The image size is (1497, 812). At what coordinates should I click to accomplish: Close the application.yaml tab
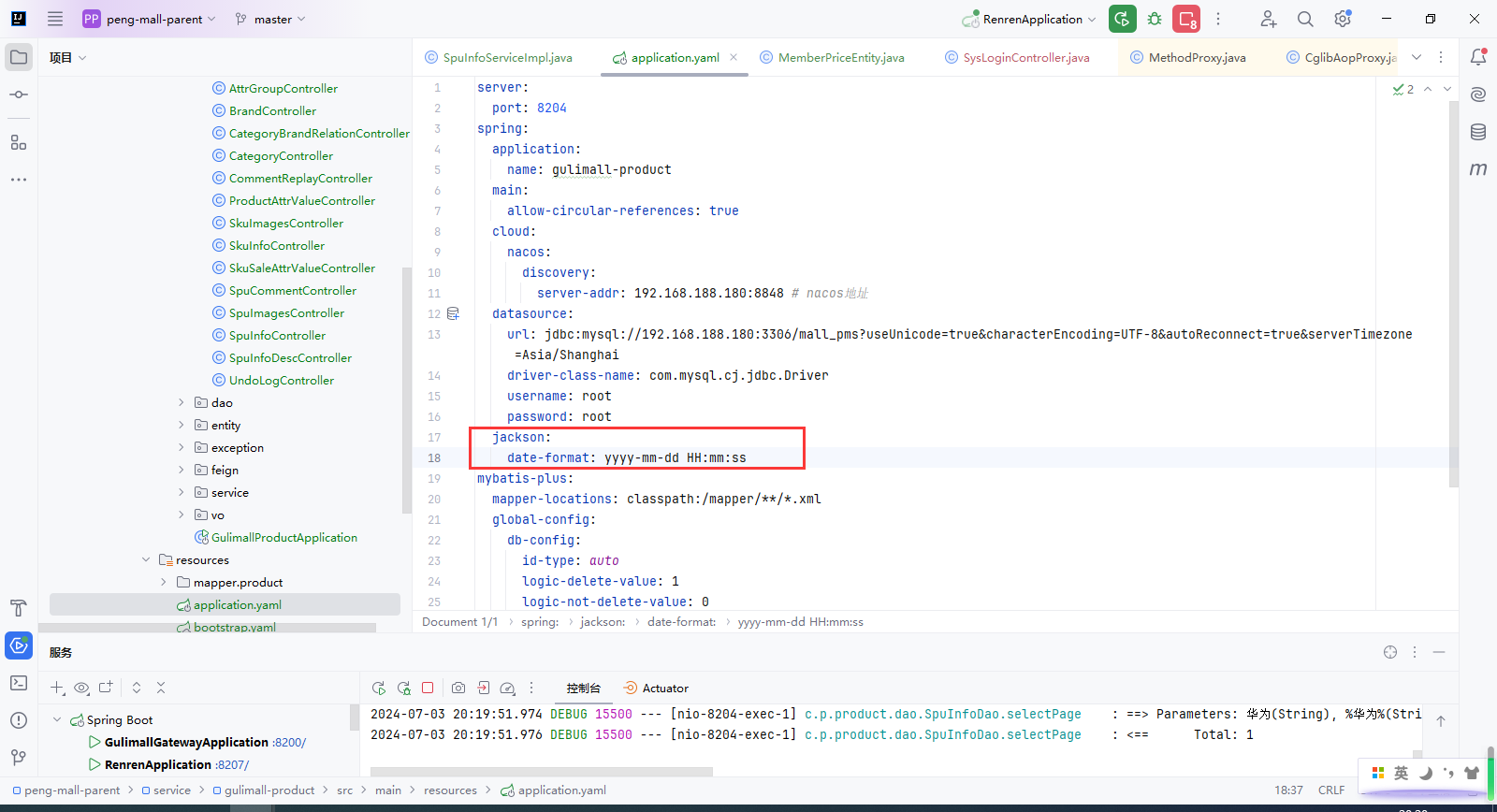pyautogui.click(x=734, y=57)
